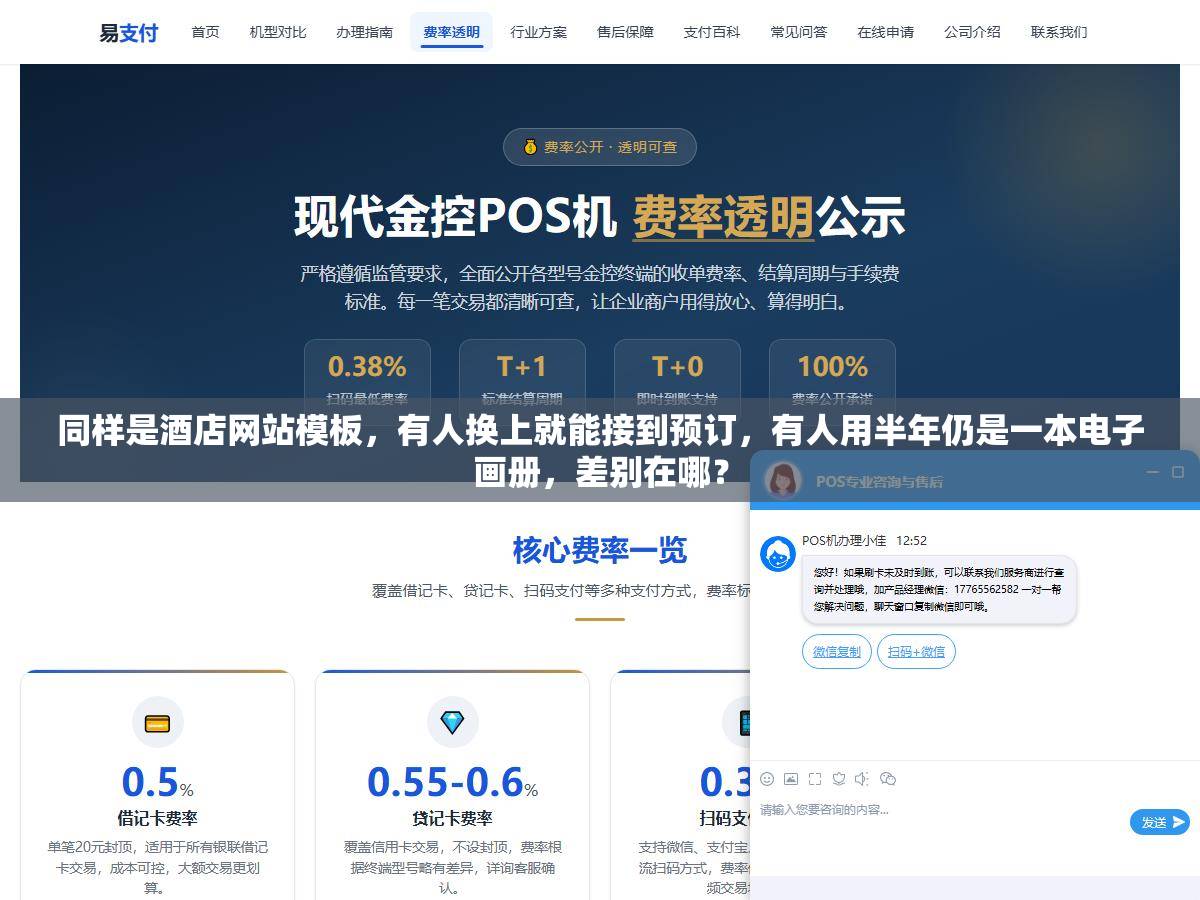Click the POS机办理小佳 12:52 sender label
1200x900 pixels.
(864, 540)
